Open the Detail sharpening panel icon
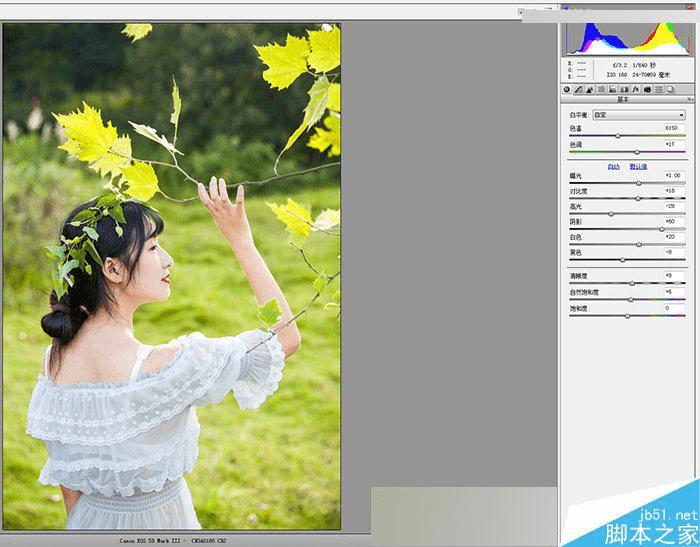Image resolution: width=700 pixels, height=547 pixels. 590,89
